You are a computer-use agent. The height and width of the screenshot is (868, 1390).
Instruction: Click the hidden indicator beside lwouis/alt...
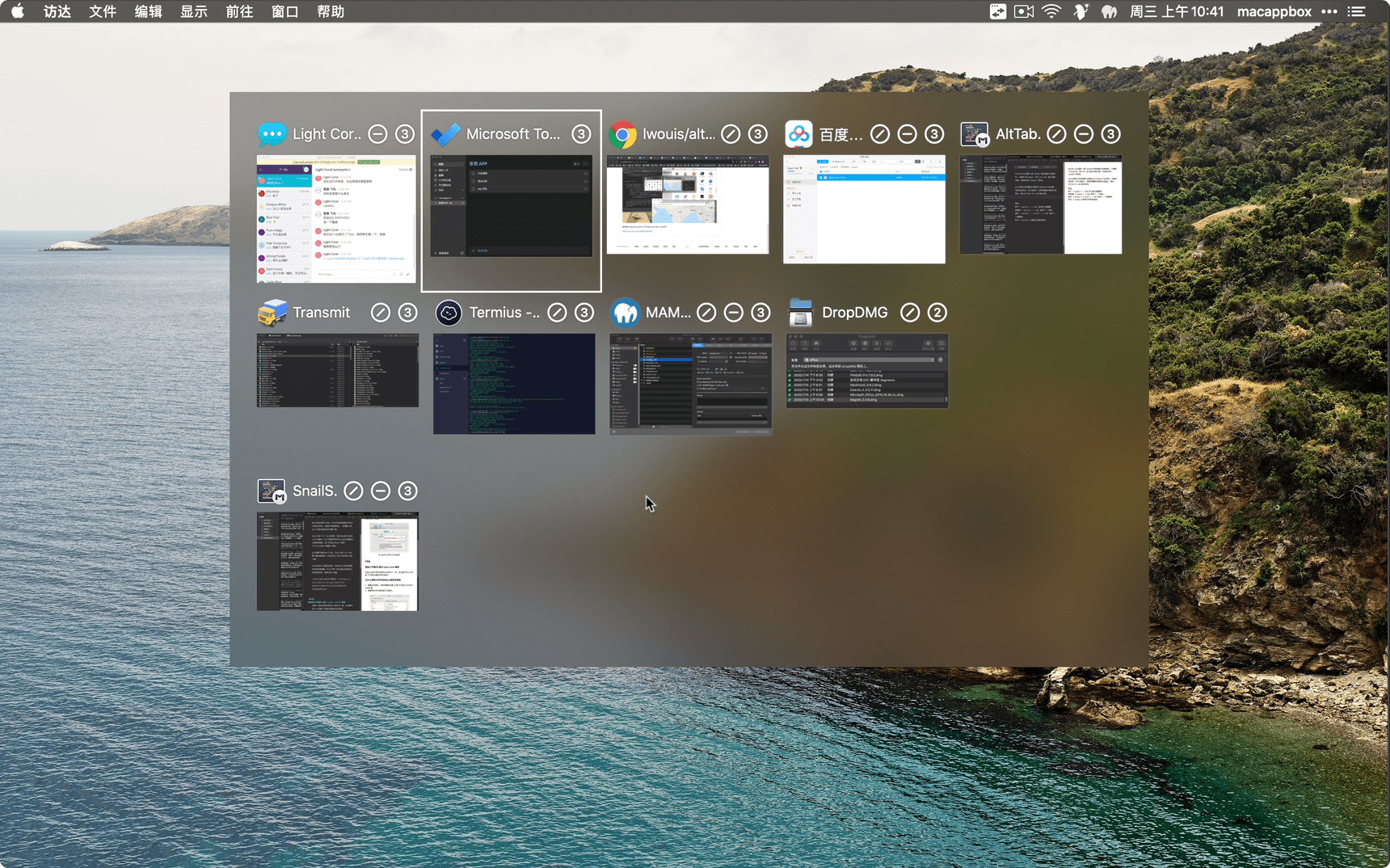tap(731, 134)
